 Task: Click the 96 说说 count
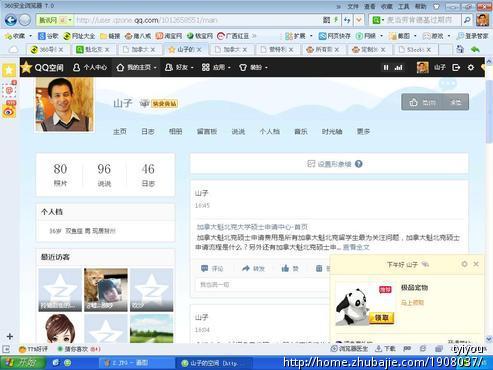[104, 169]
